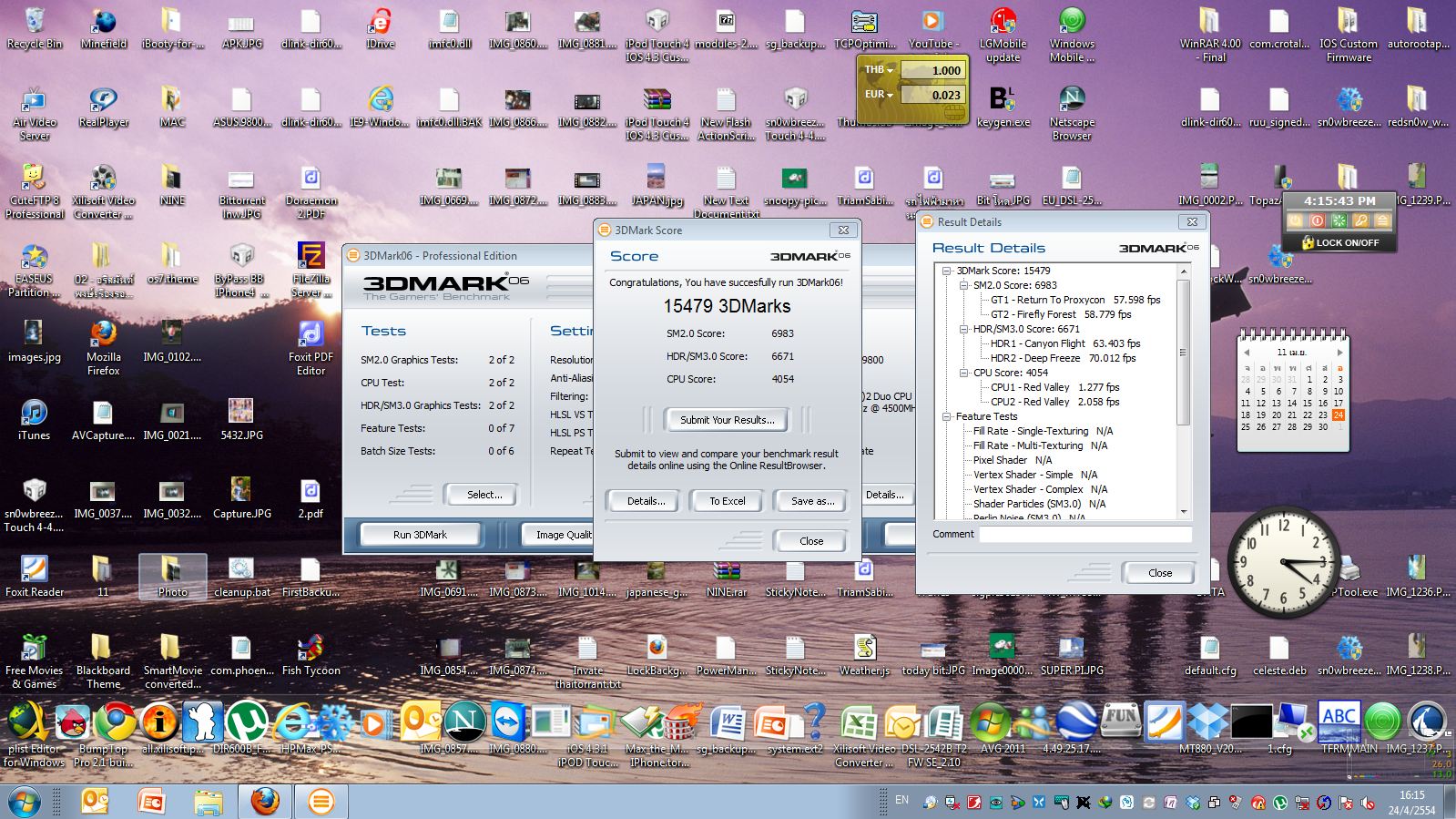Collapse the 3DMark Score tree node
Screen dimensions: 1456x819
(947, 271)
